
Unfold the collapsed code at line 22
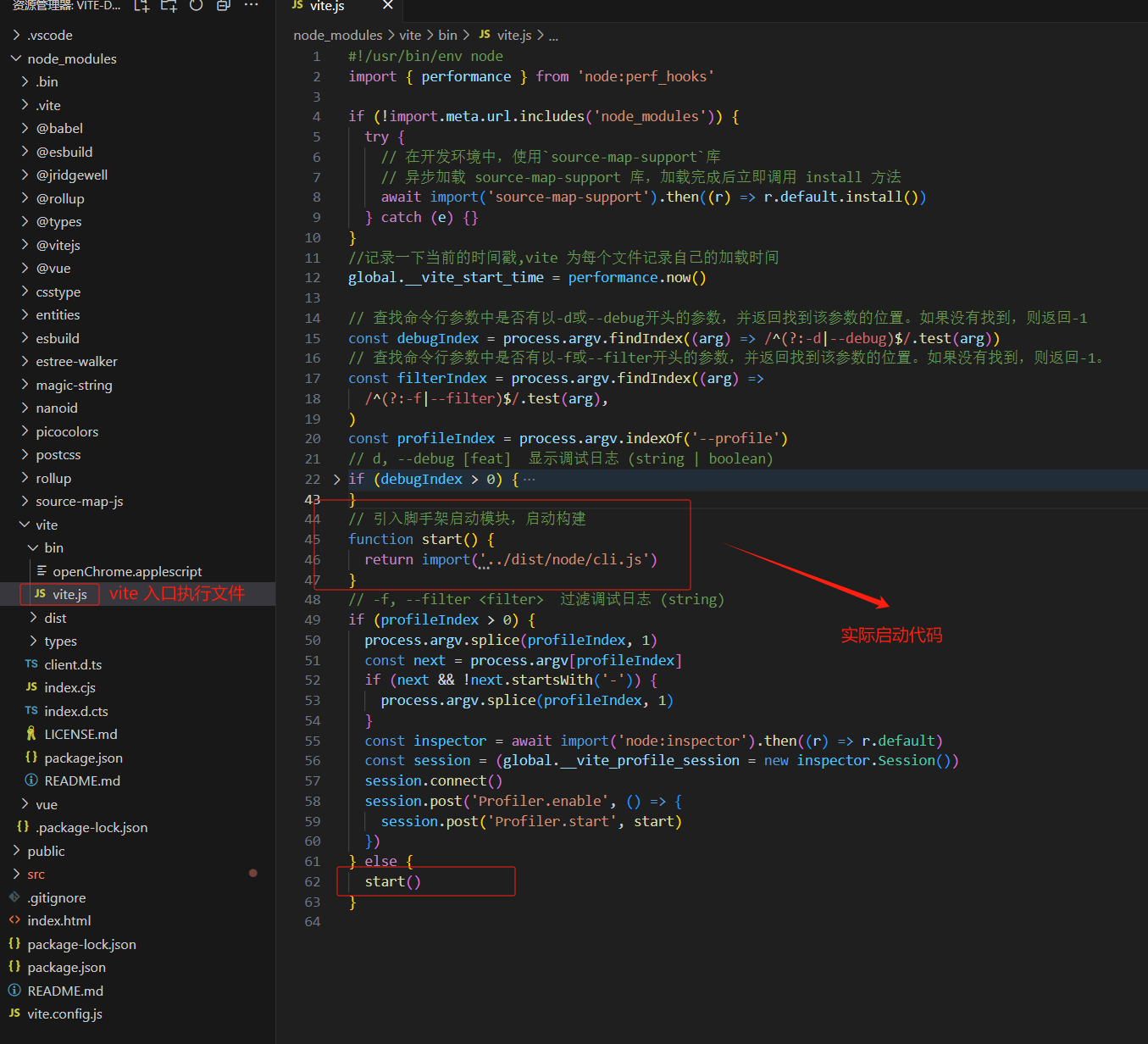(337, 479)
